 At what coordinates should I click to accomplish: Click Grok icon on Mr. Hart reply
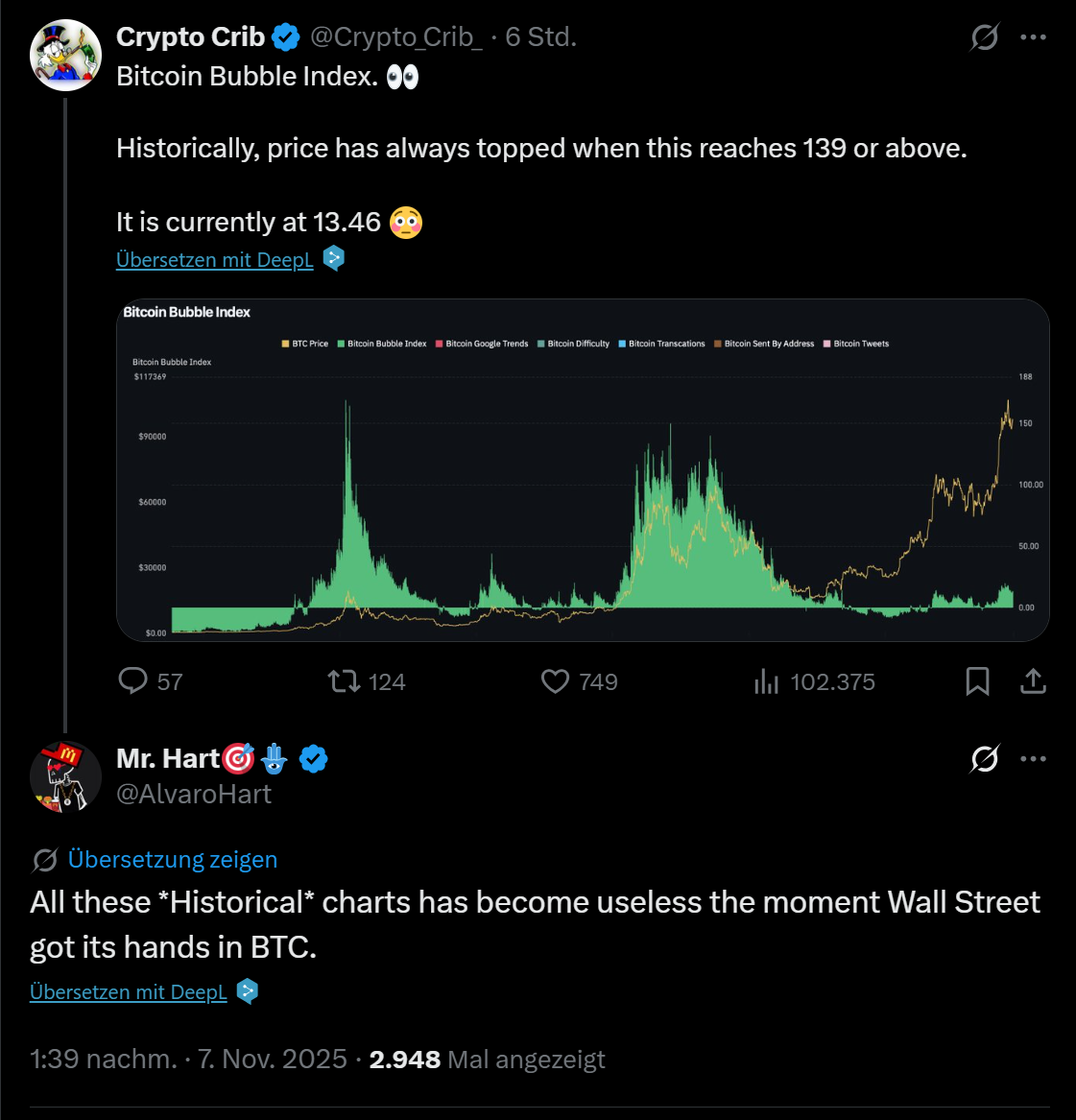(984, 759)
